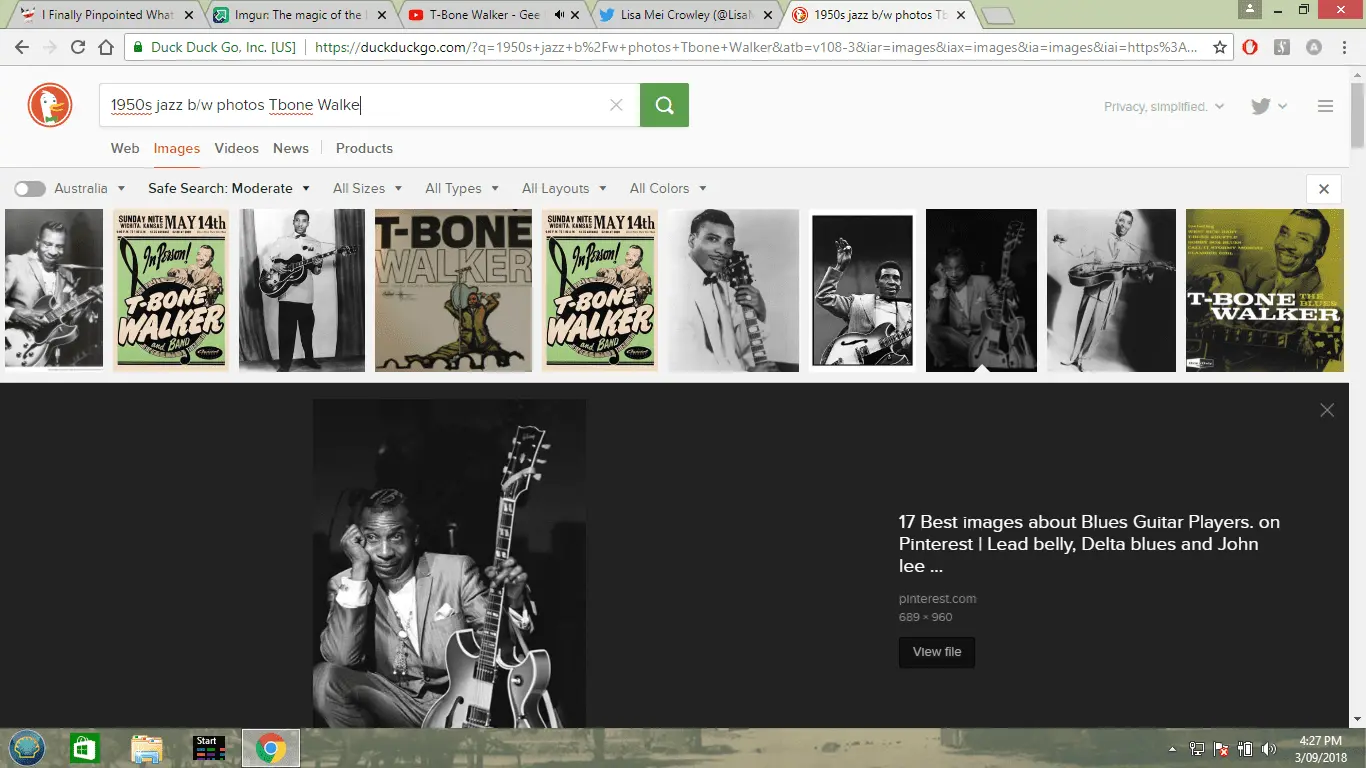Click the green search magnifier button
This screenshot has height=768, width=1366.
pos(664,105)
